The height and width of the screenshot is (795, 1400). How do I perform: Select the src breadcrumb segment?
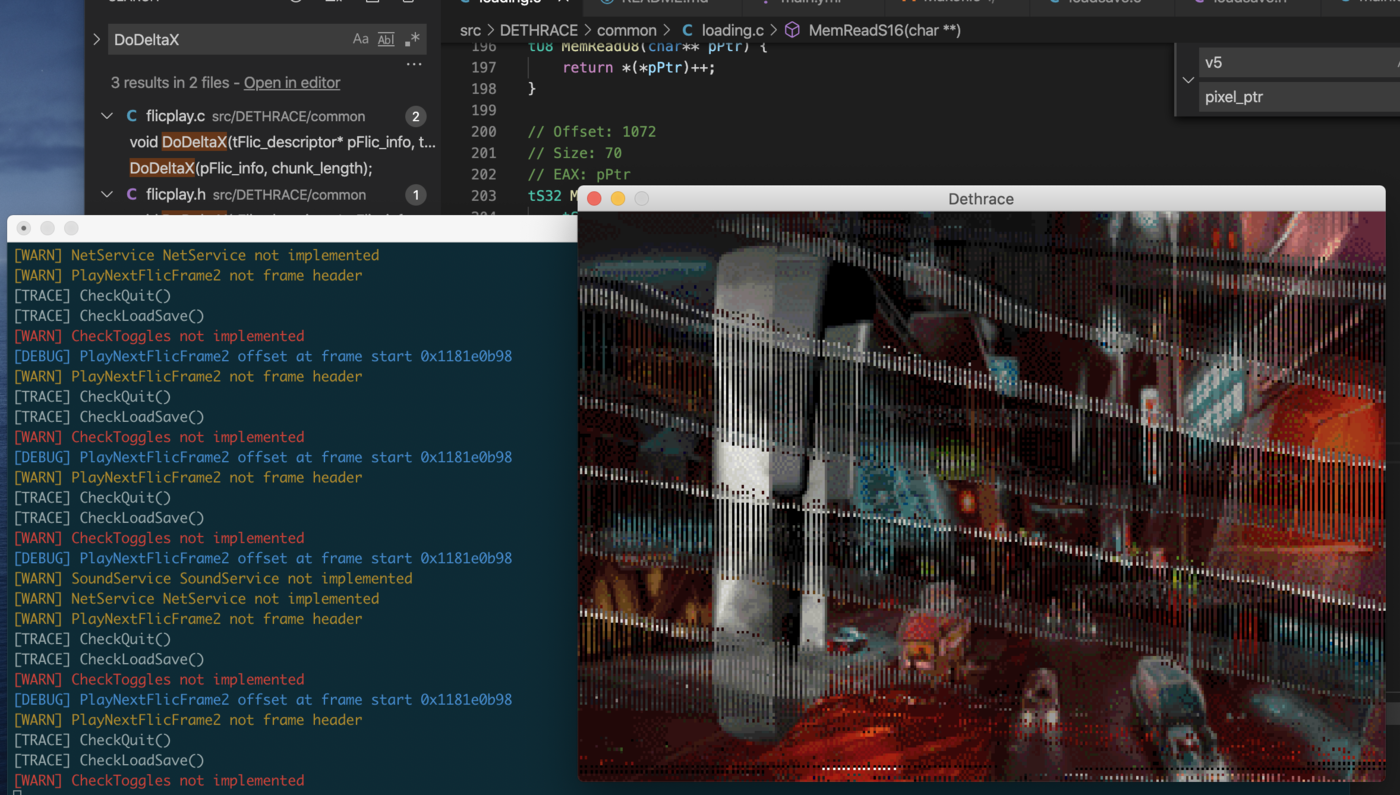470,31
